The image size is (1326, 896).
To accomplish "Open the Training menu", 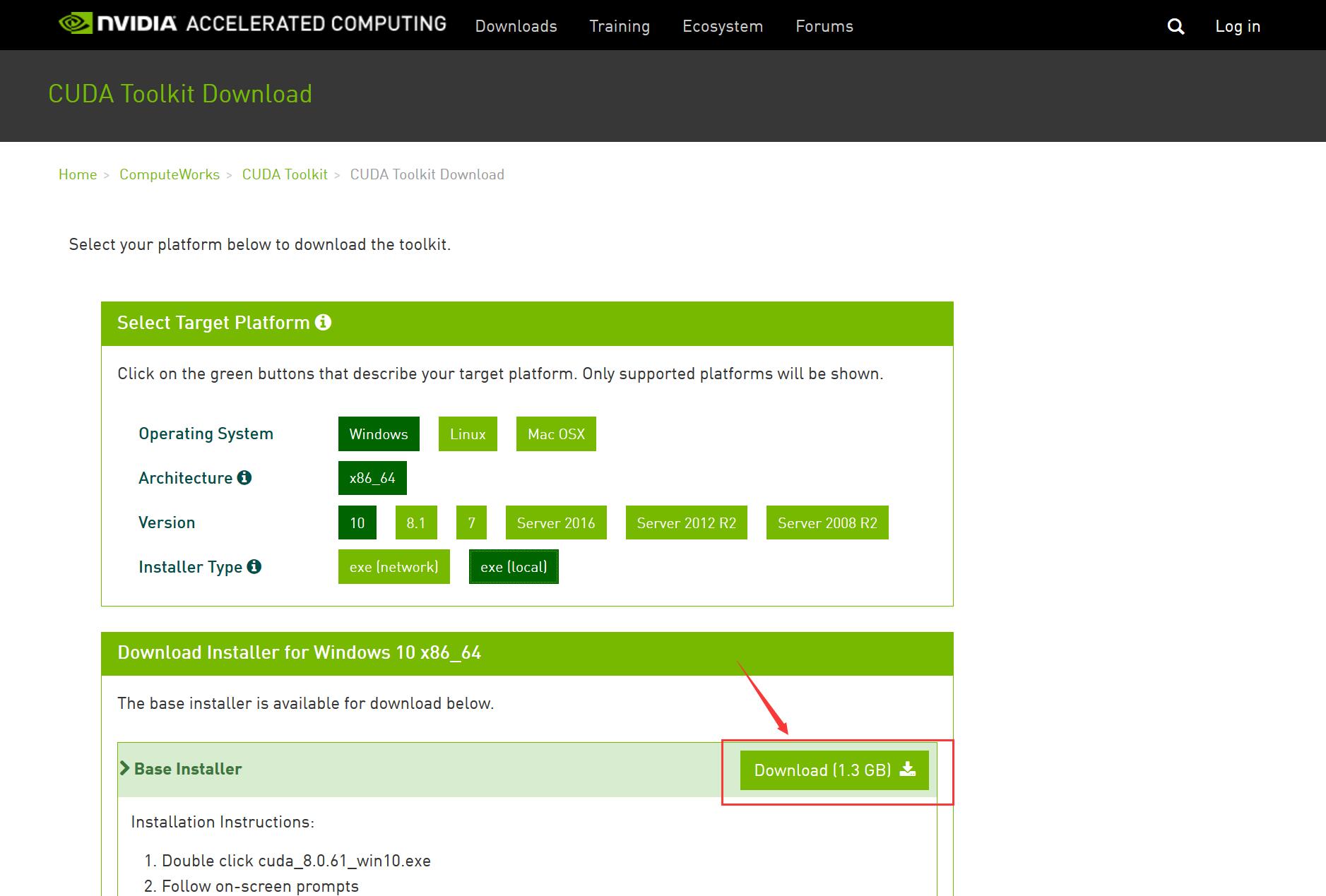I will point(620,26).
